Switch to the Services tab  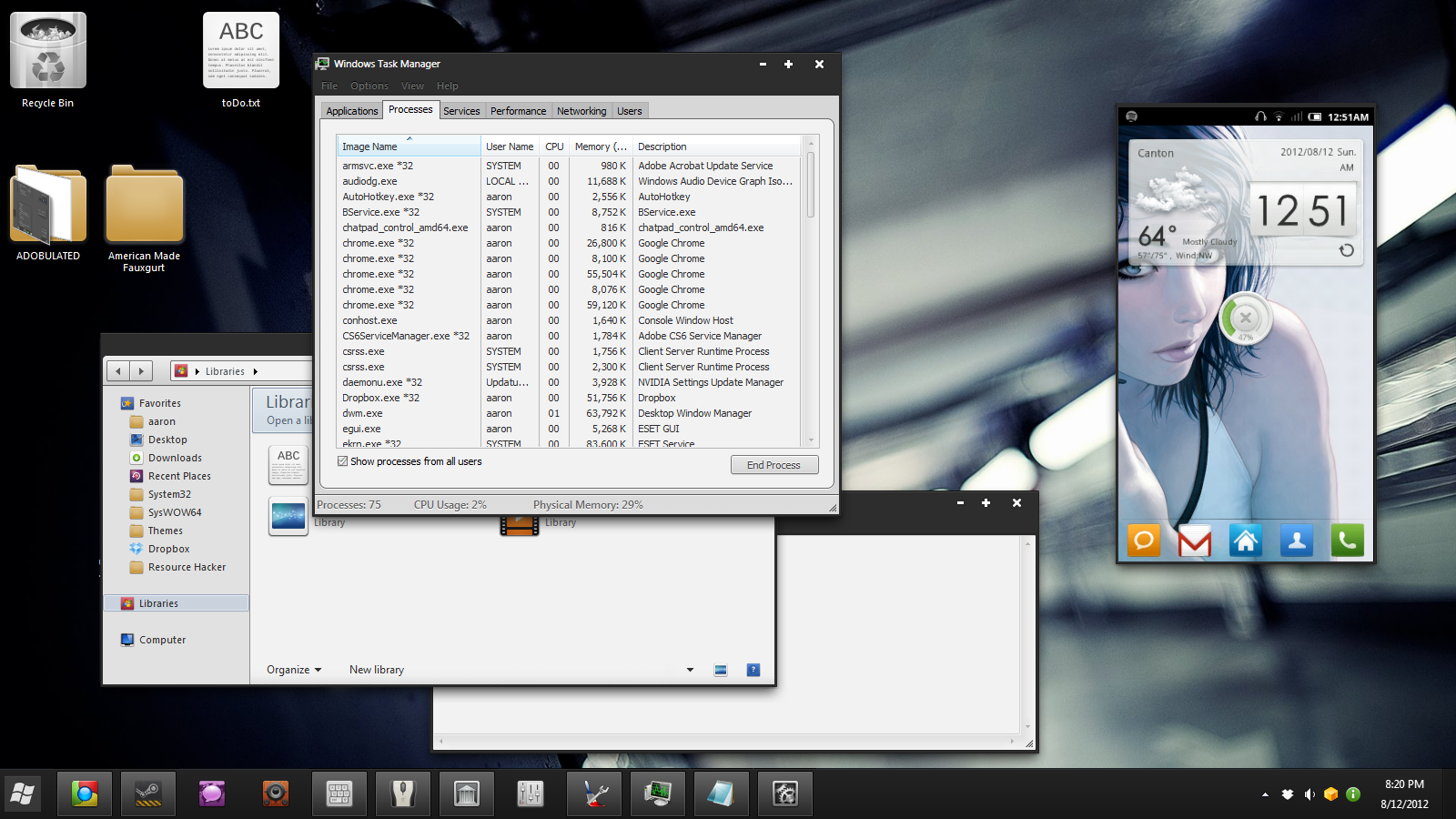tap(461, 111)
